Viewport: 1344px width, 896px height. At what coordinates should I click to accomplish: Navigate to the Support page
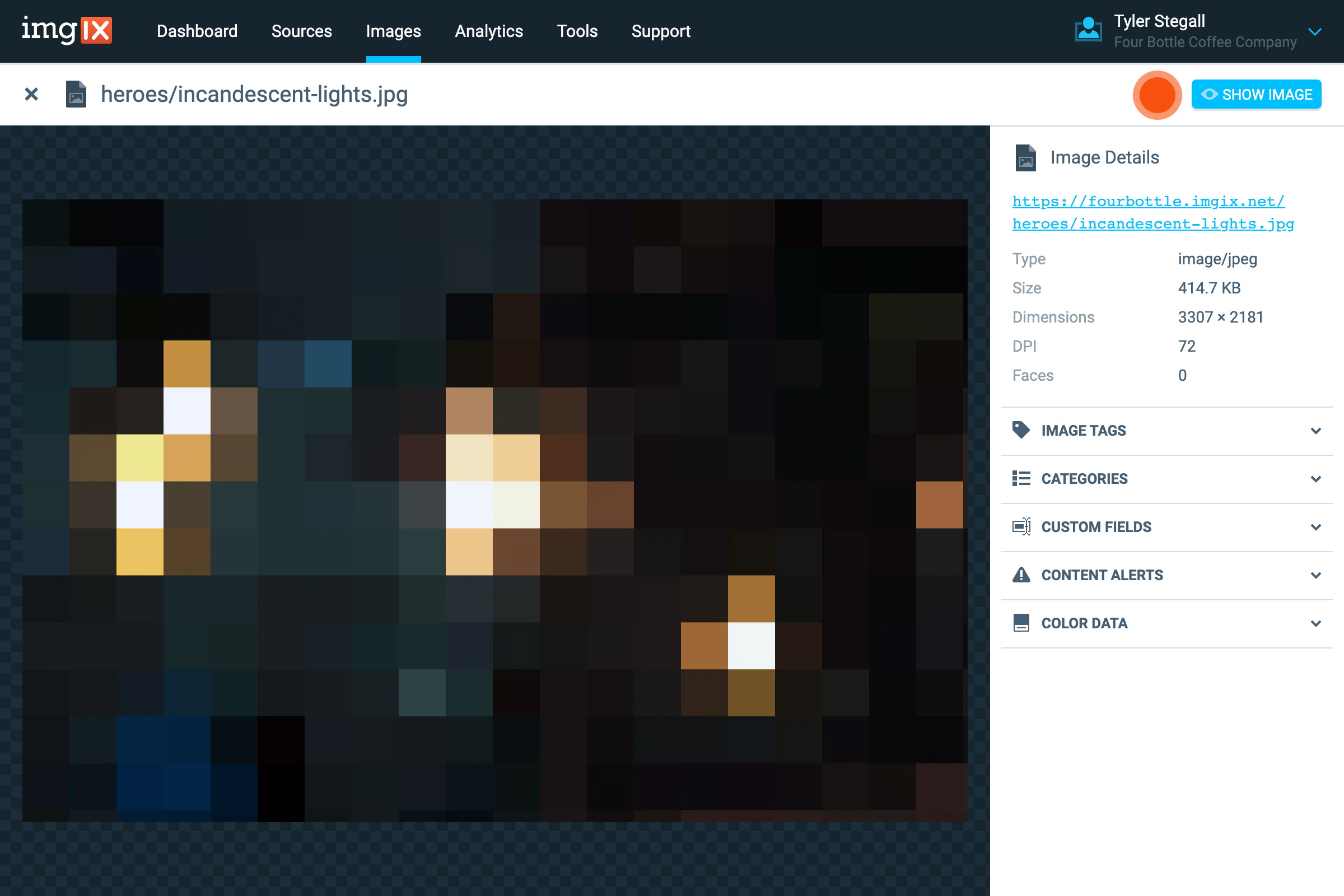click(x=661, y=31)
